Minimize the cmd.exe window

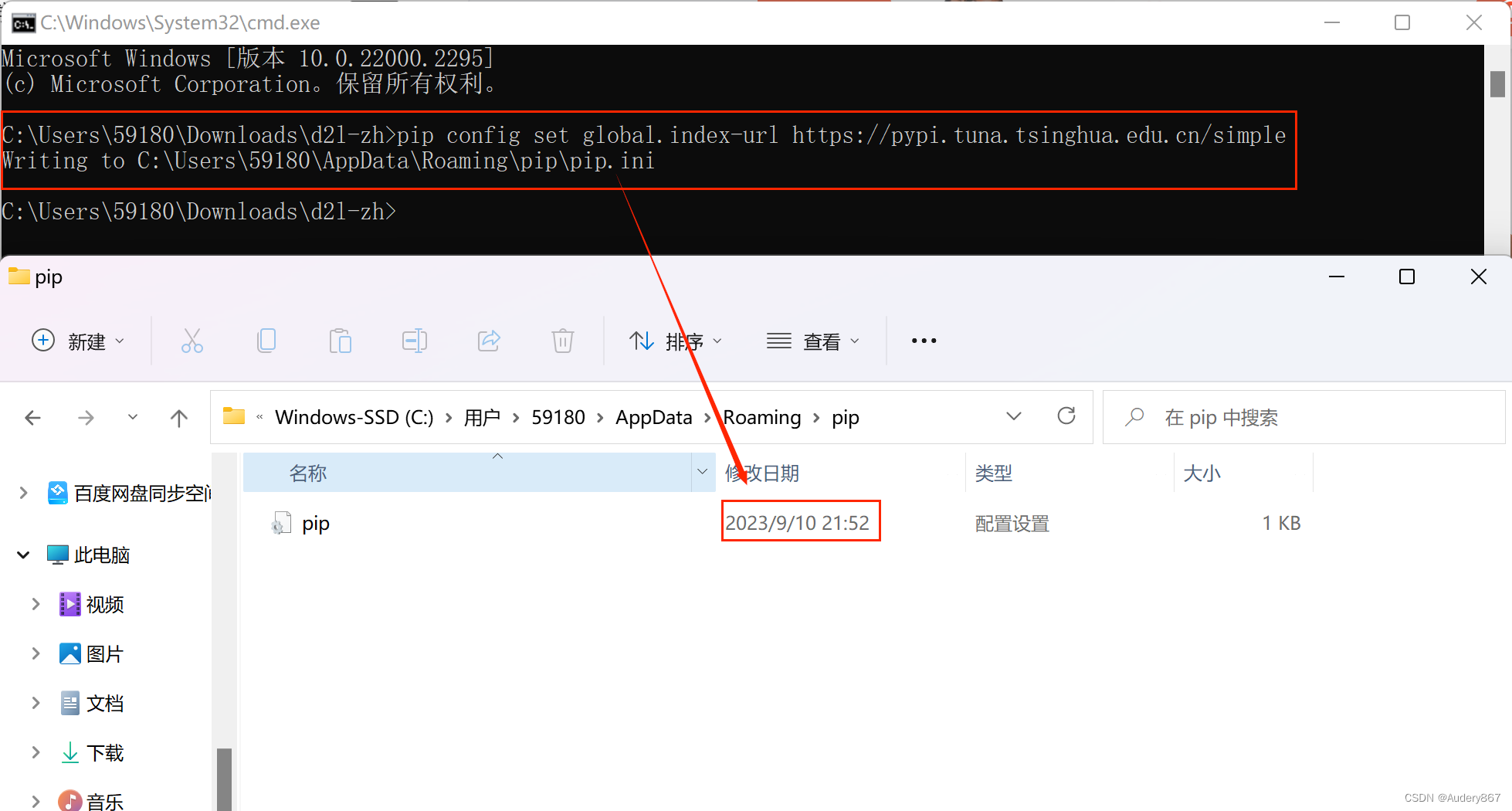pos(1332,22)
